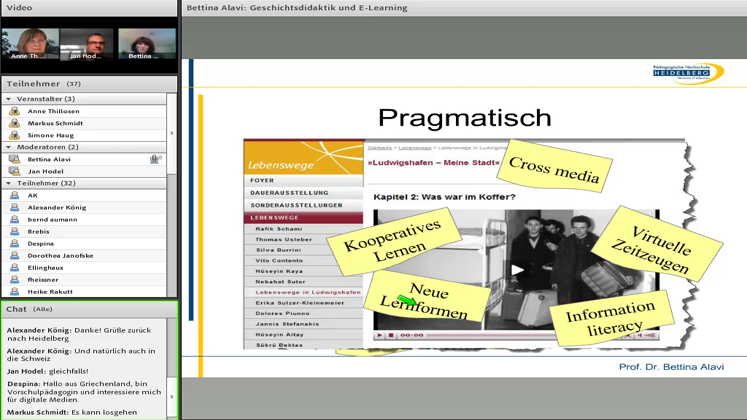Click the green arrow pointer on slide
Screen dimensions: 747x420
[x=406, y=299]
